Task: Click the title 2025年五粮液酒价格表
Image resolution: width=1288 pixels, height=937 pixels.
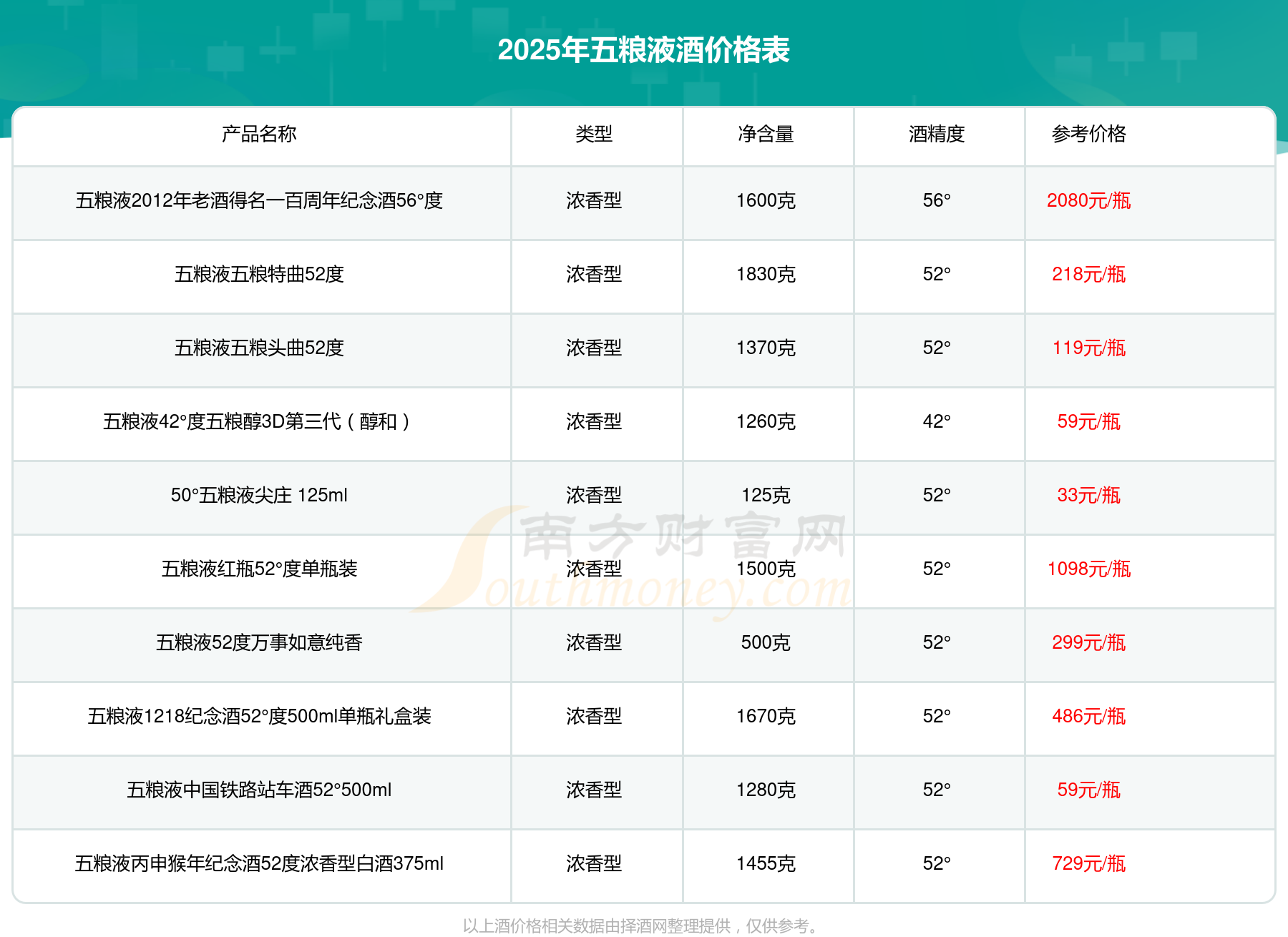Action: tap(643, 50)
